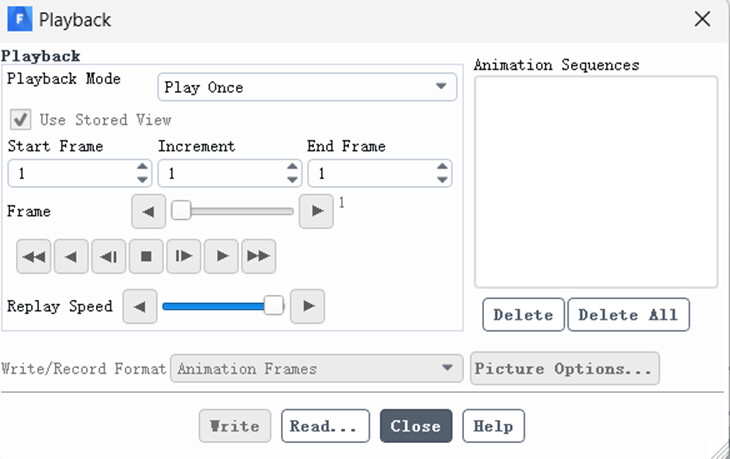The height and width of the screenshot is (459, 730).
Task: Click the Read... button
Action: click(325, 426)
